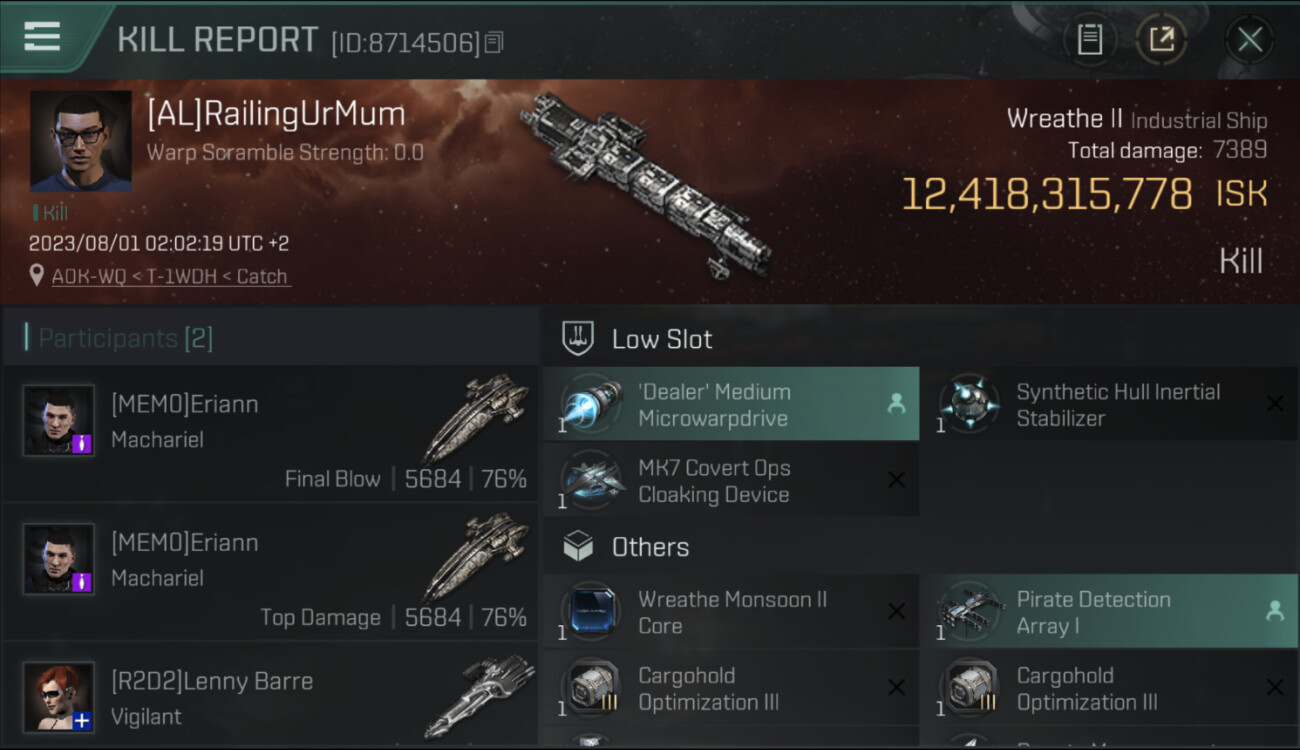Open RailingUrMum's character portrait
The height and width of the screenshot is (750, 1300).
81,141
